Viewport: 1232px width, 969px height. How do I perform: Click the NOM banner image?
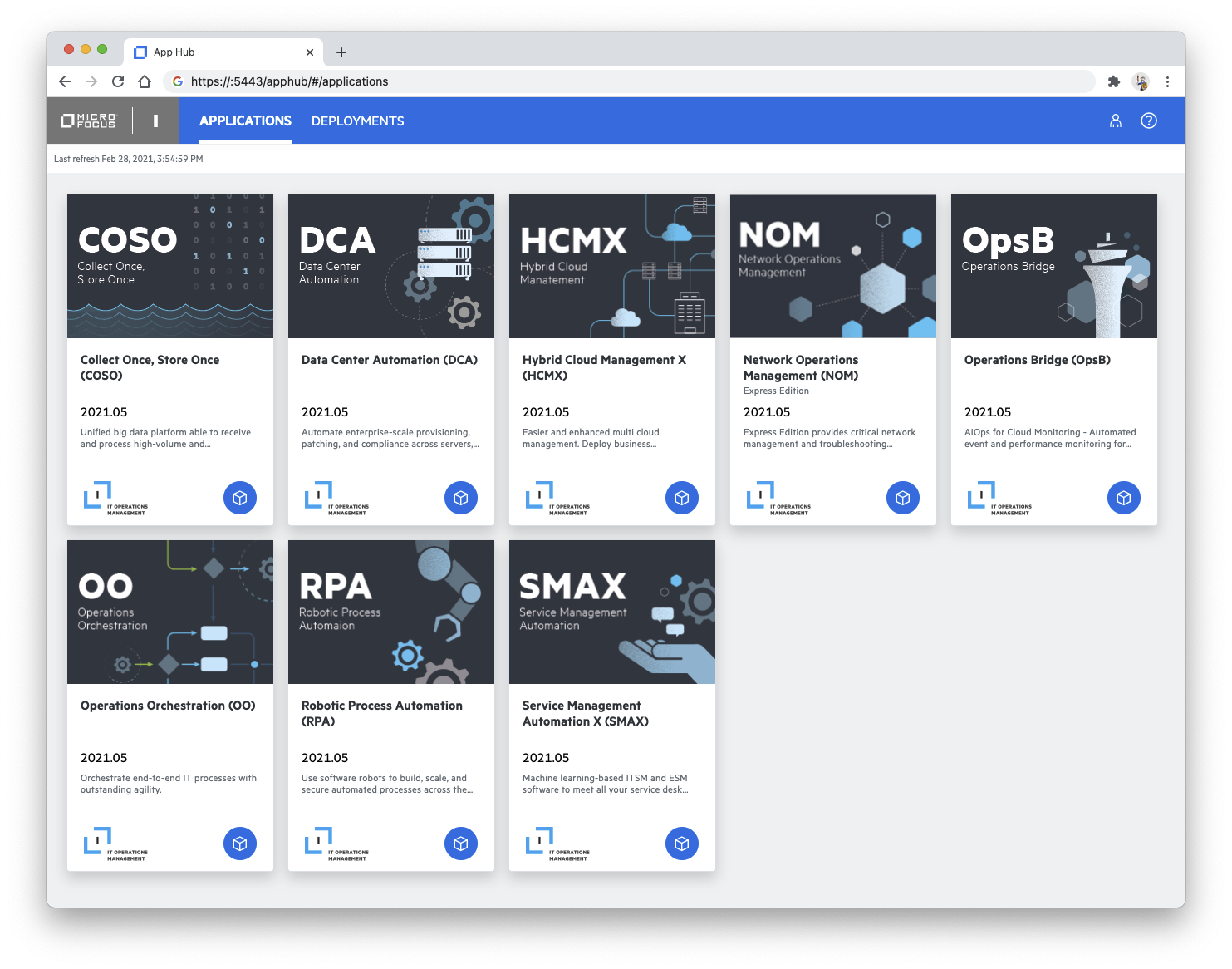pos(833,266)
